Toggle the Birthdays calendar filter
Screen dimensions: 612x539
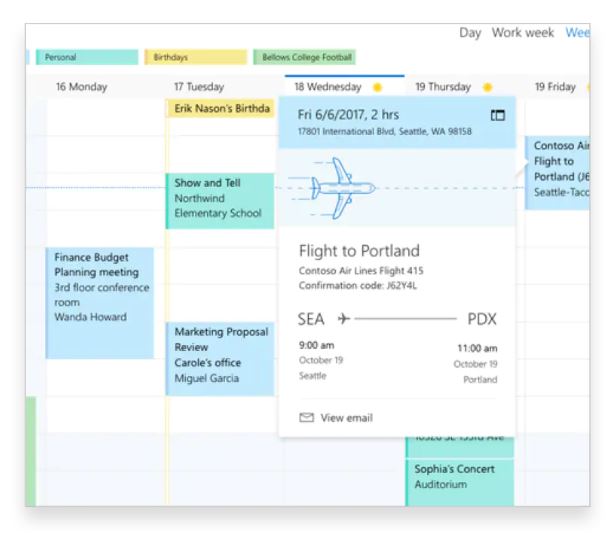(196, 57)
